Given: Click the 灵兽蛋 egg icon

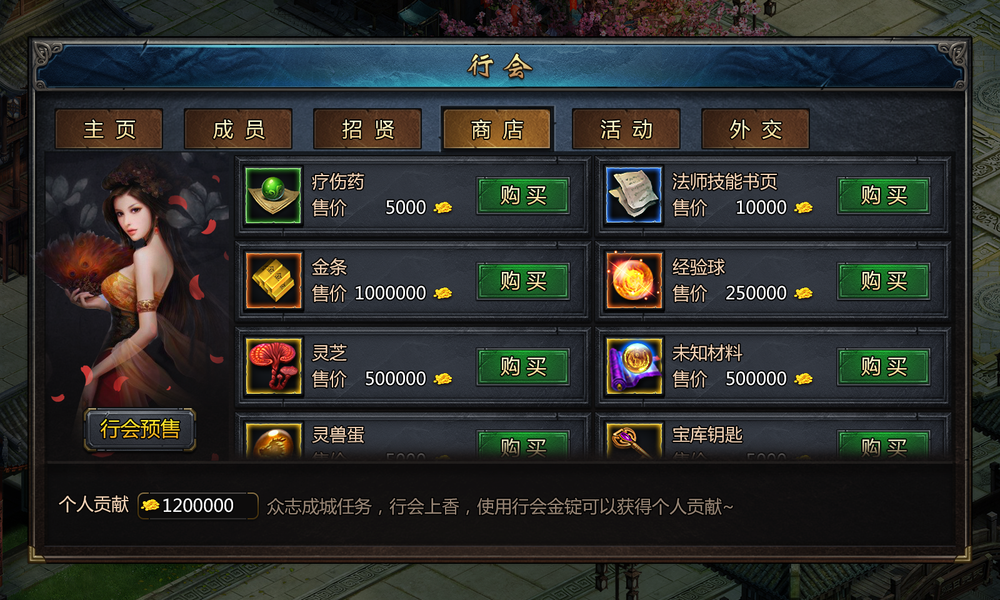Looking at the screenshot, I should 274,441.
